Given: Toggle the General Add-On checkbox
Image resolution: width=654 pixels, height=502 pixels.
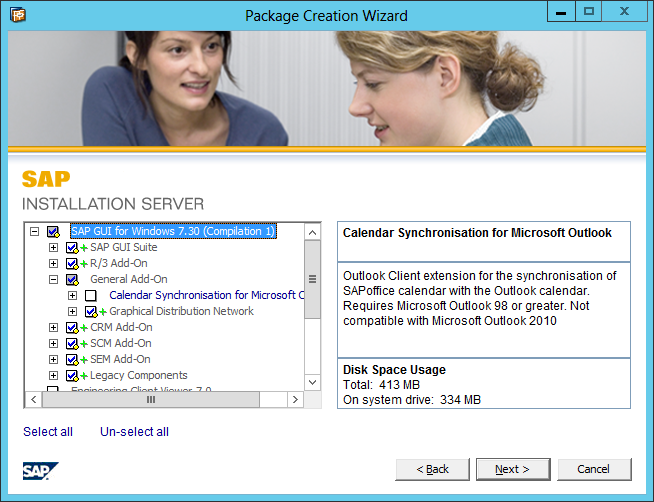Looking at the screenshot, I should tap(71, 280).
